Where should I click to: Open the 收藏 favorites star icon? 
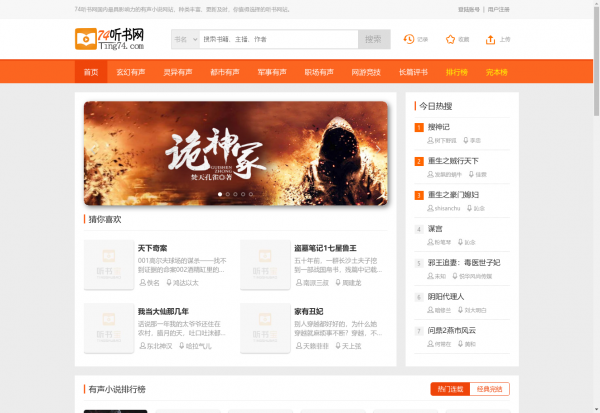tap(450, 40)
